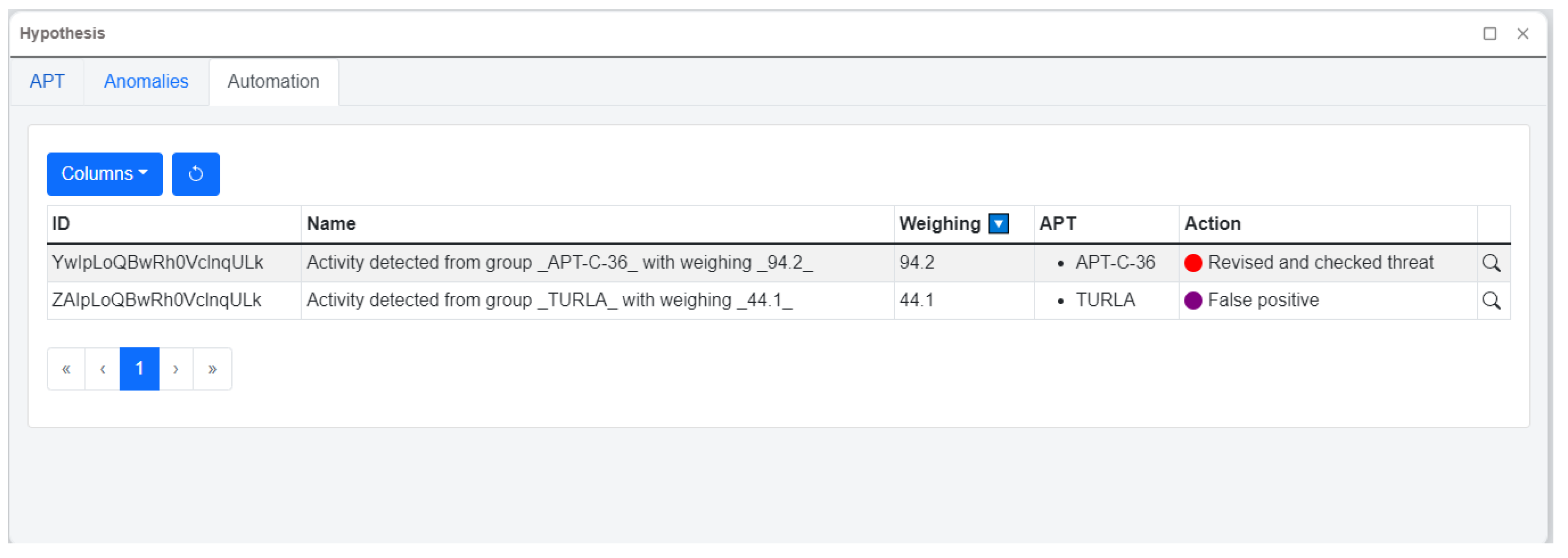
Task: Click the TURLA activity name cell
Action: pyautogui.click(x=549, y=300)
